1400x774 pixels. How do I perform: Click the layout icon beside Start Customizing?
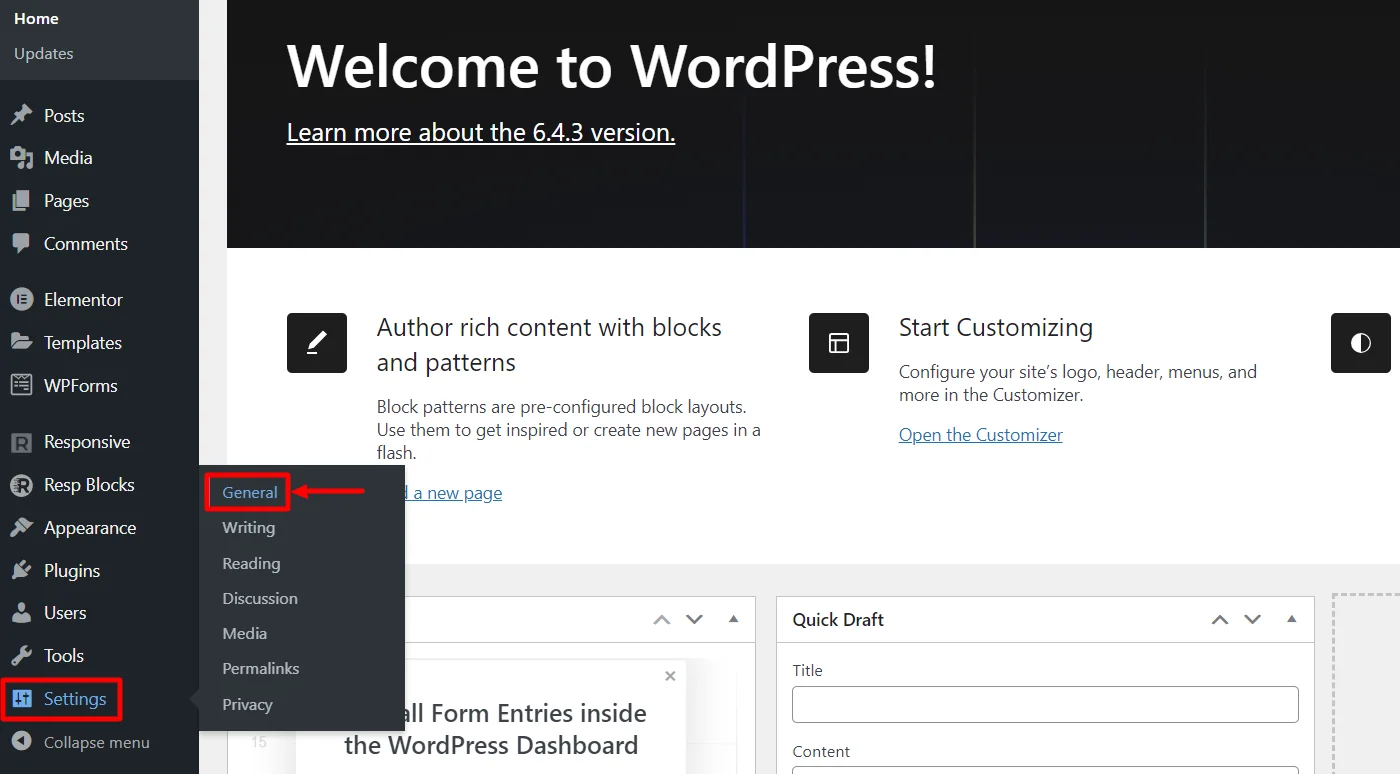pos(839,343)
